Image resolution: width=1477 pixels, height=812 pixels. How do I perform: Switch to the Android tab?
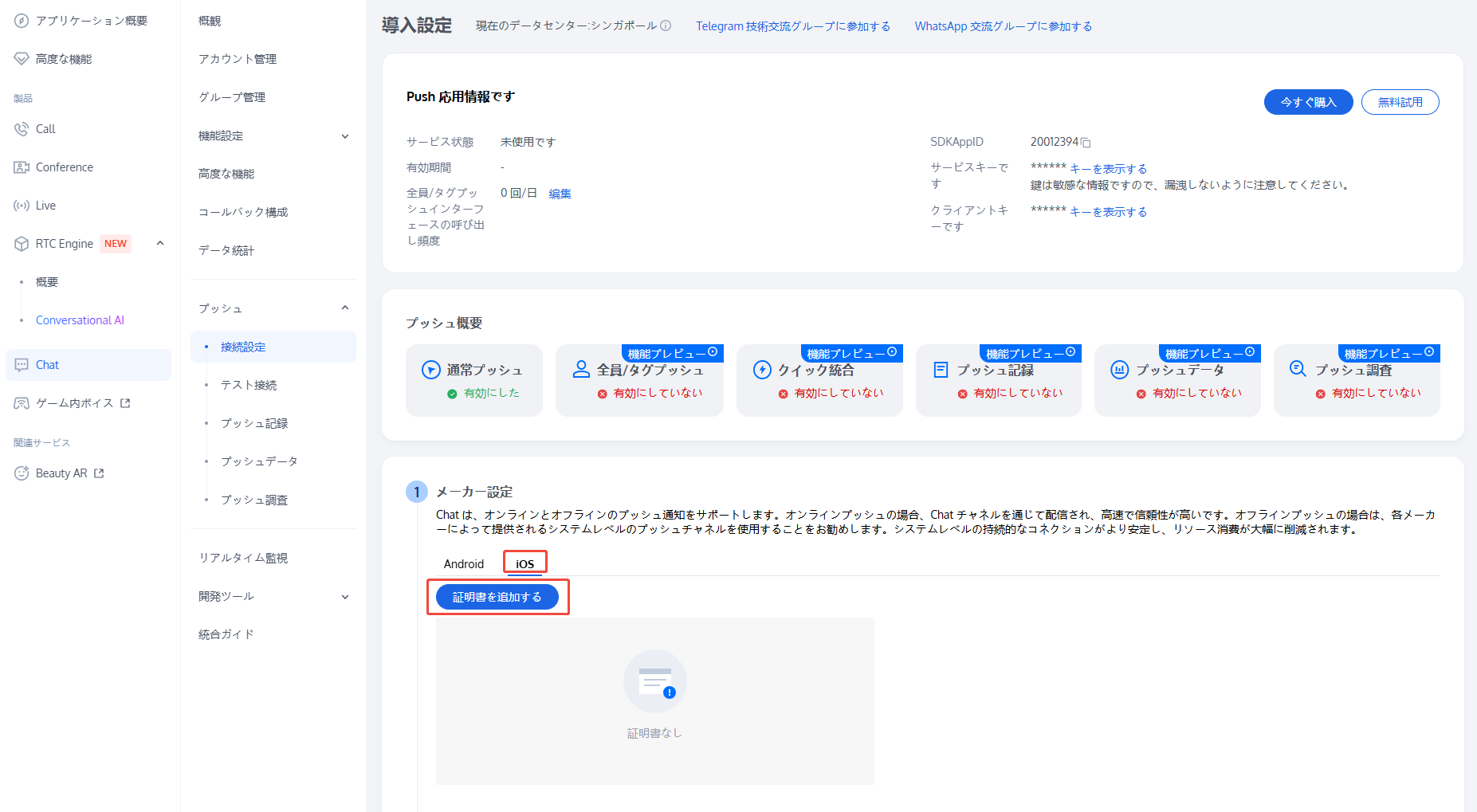(464, 563)
